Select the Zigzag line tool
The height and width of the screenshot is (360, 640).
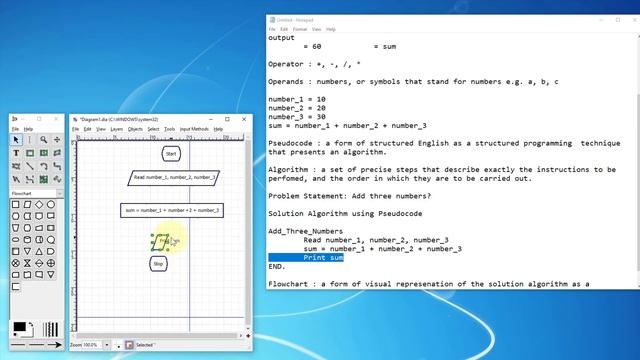[57, 166]
